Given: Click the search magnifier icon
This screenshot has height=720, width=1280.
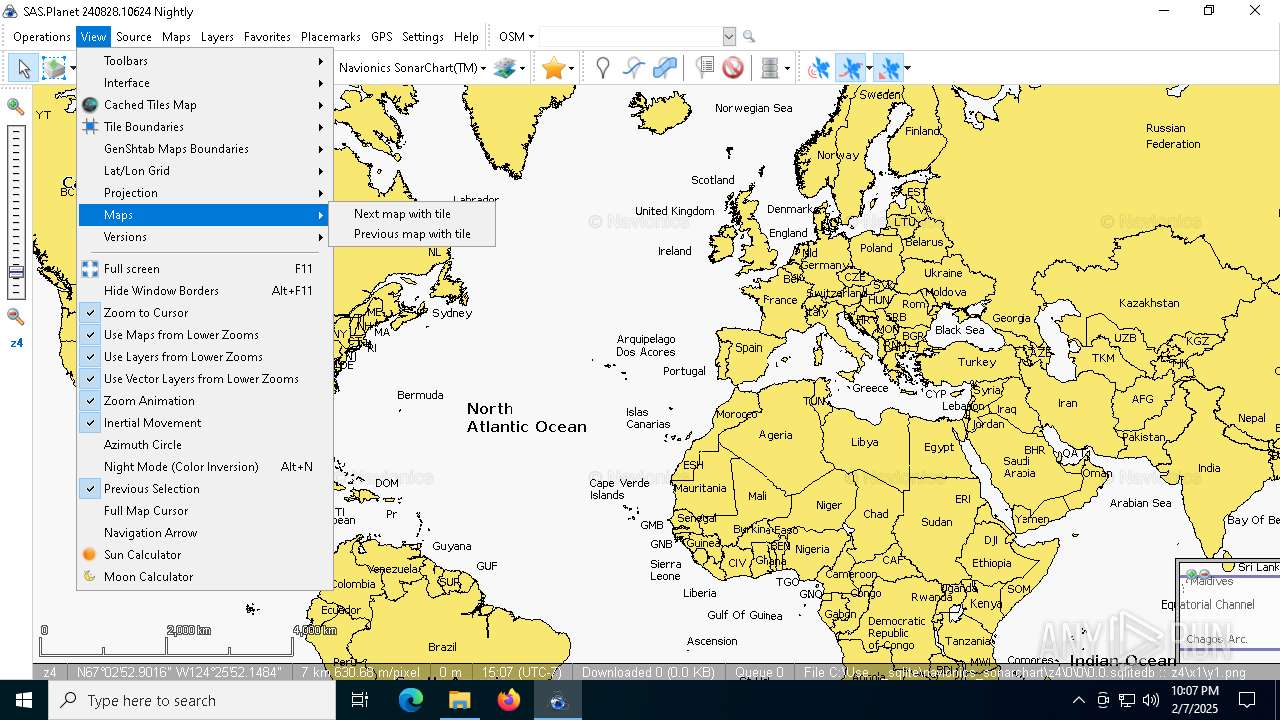Looking at the screenshot, I should (x=749, y=37).
